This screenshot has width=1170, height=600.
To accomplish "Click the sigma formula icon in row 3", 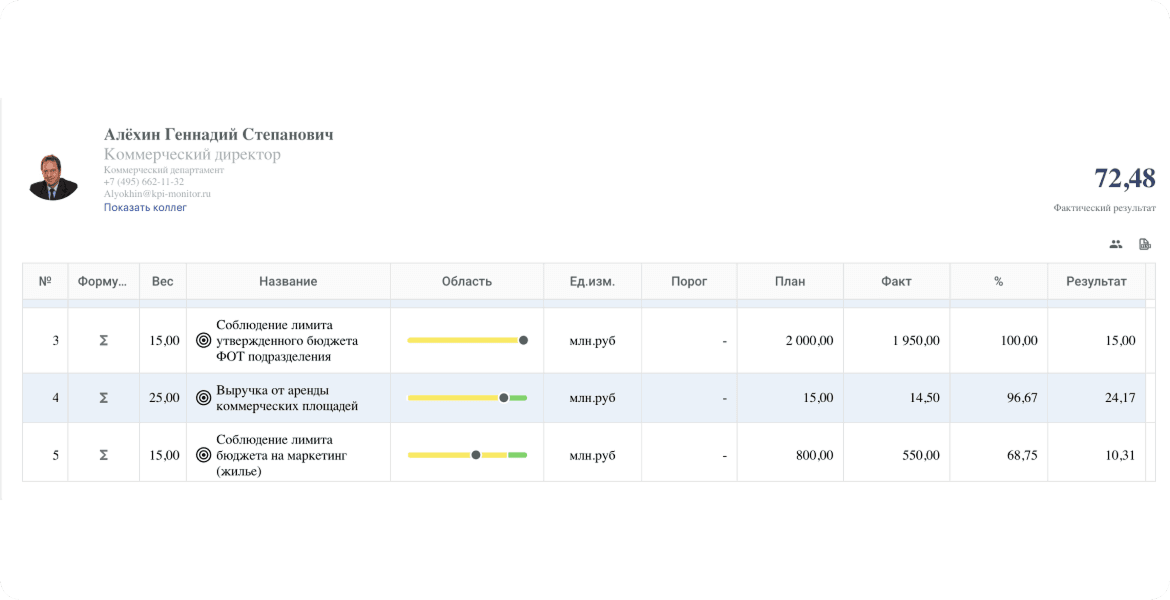I will (x=104, y=340).
